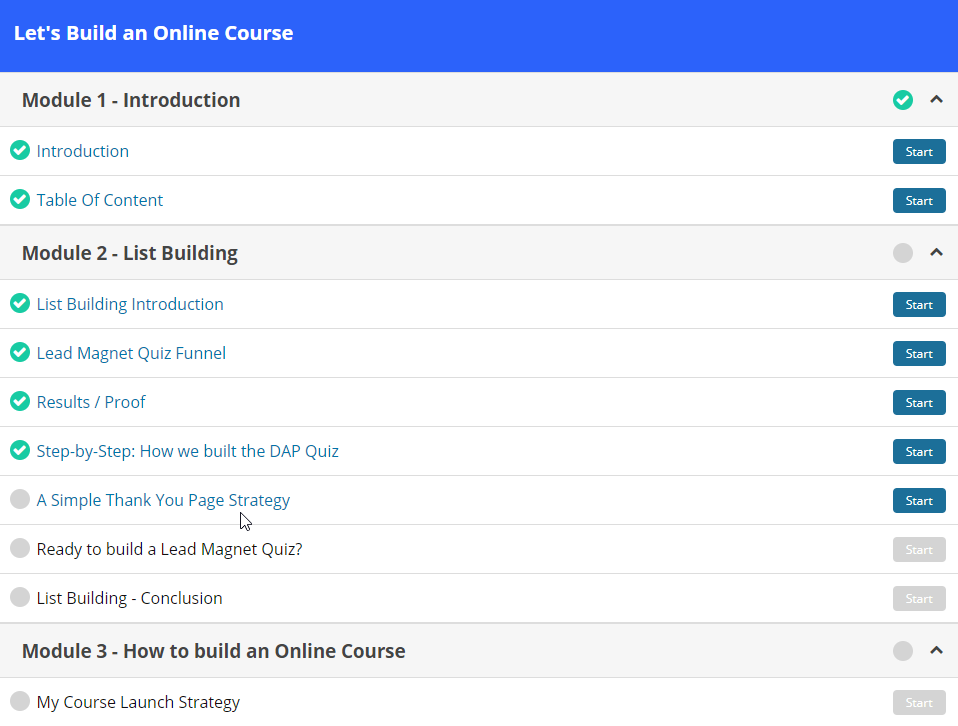Mark A Simple Thank You Page Strategy circle
Viewport: 958px width, 726px height.
point(20,500)
